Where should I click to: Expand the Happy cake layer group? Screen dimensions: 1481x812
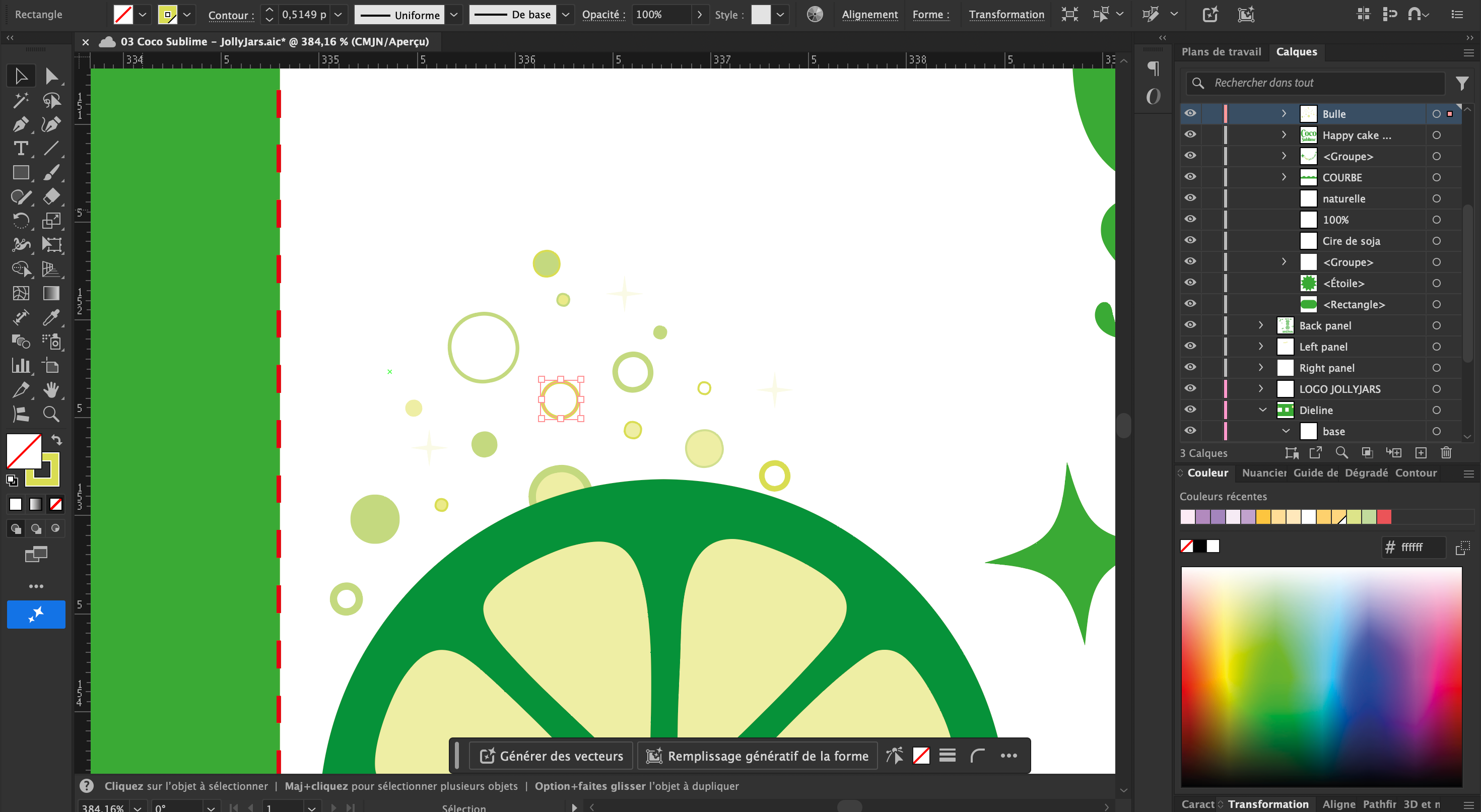click(1284, 135)
